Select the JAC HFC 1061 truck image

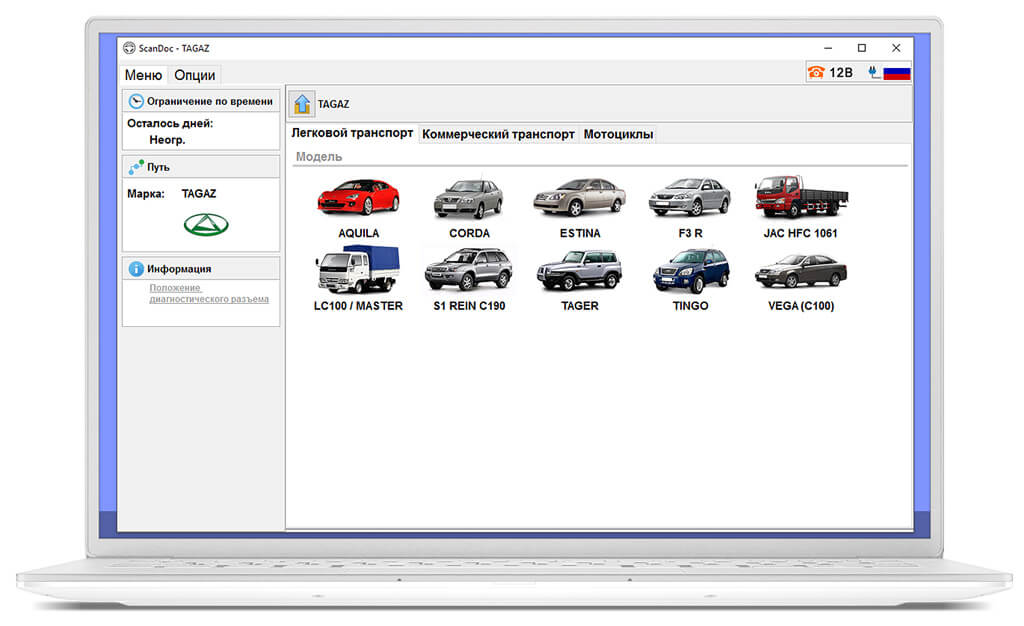coord(801,197)
